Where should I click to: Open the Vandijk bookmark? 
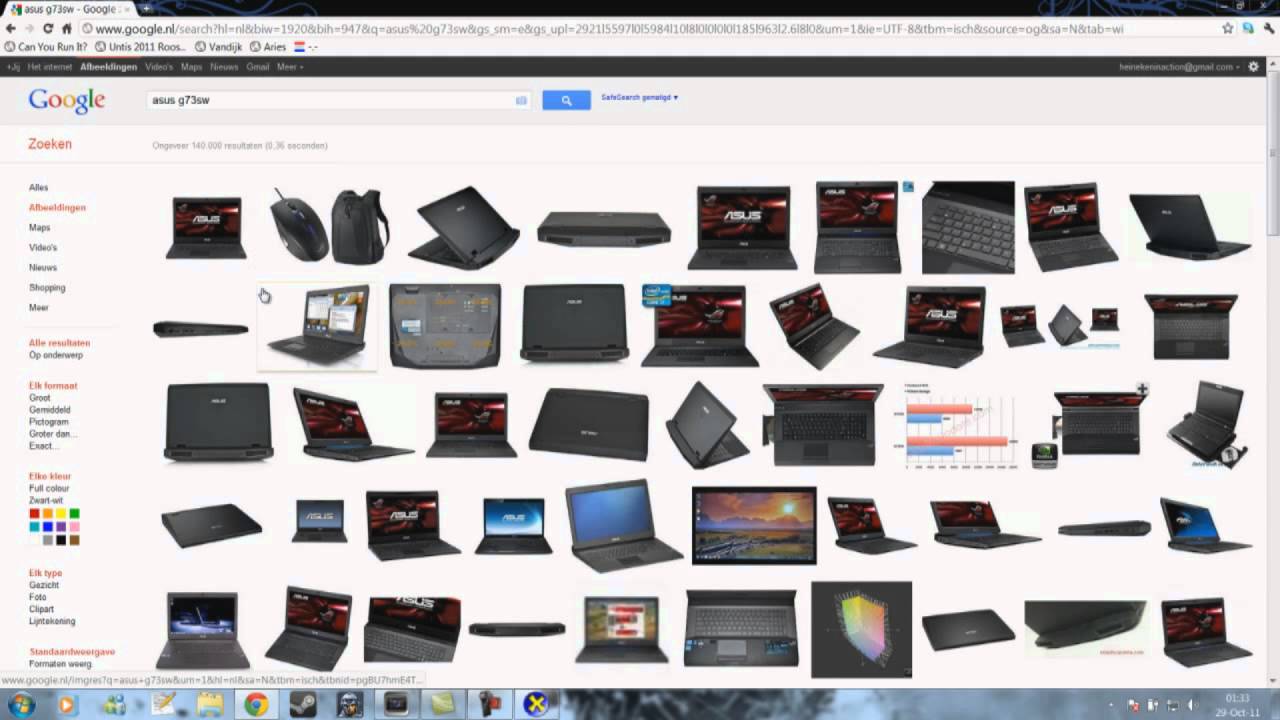click(x=219, y=47)
